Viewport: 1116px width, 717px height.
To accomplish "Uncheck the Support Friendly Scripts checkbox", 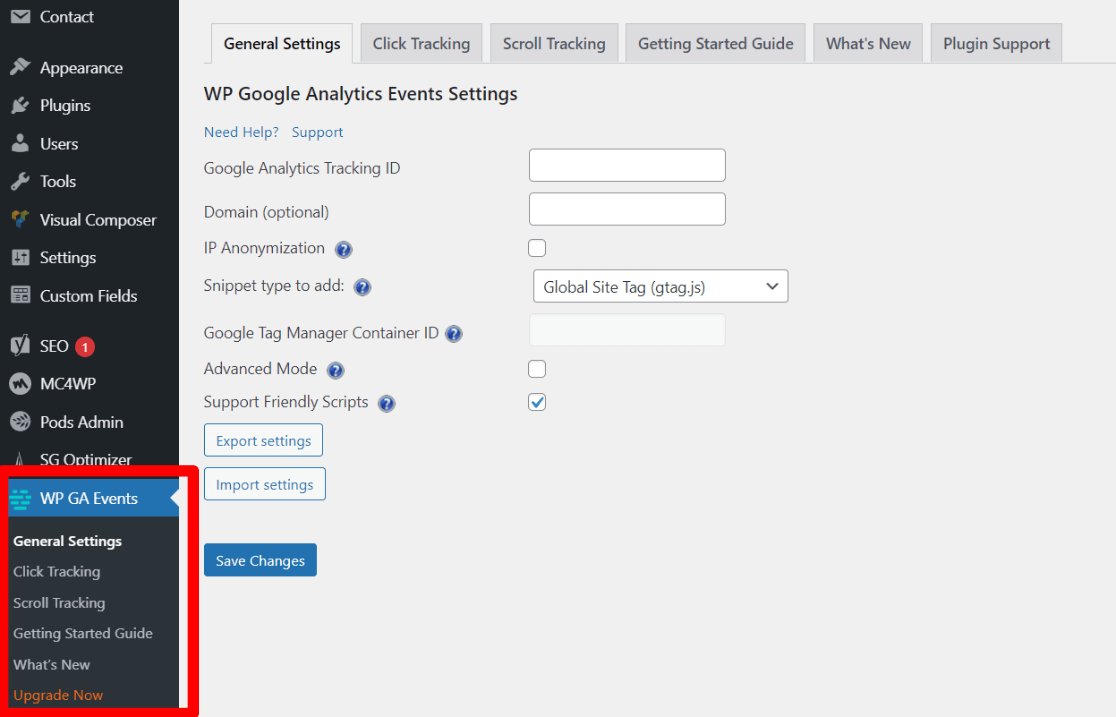I will (537, 402).
